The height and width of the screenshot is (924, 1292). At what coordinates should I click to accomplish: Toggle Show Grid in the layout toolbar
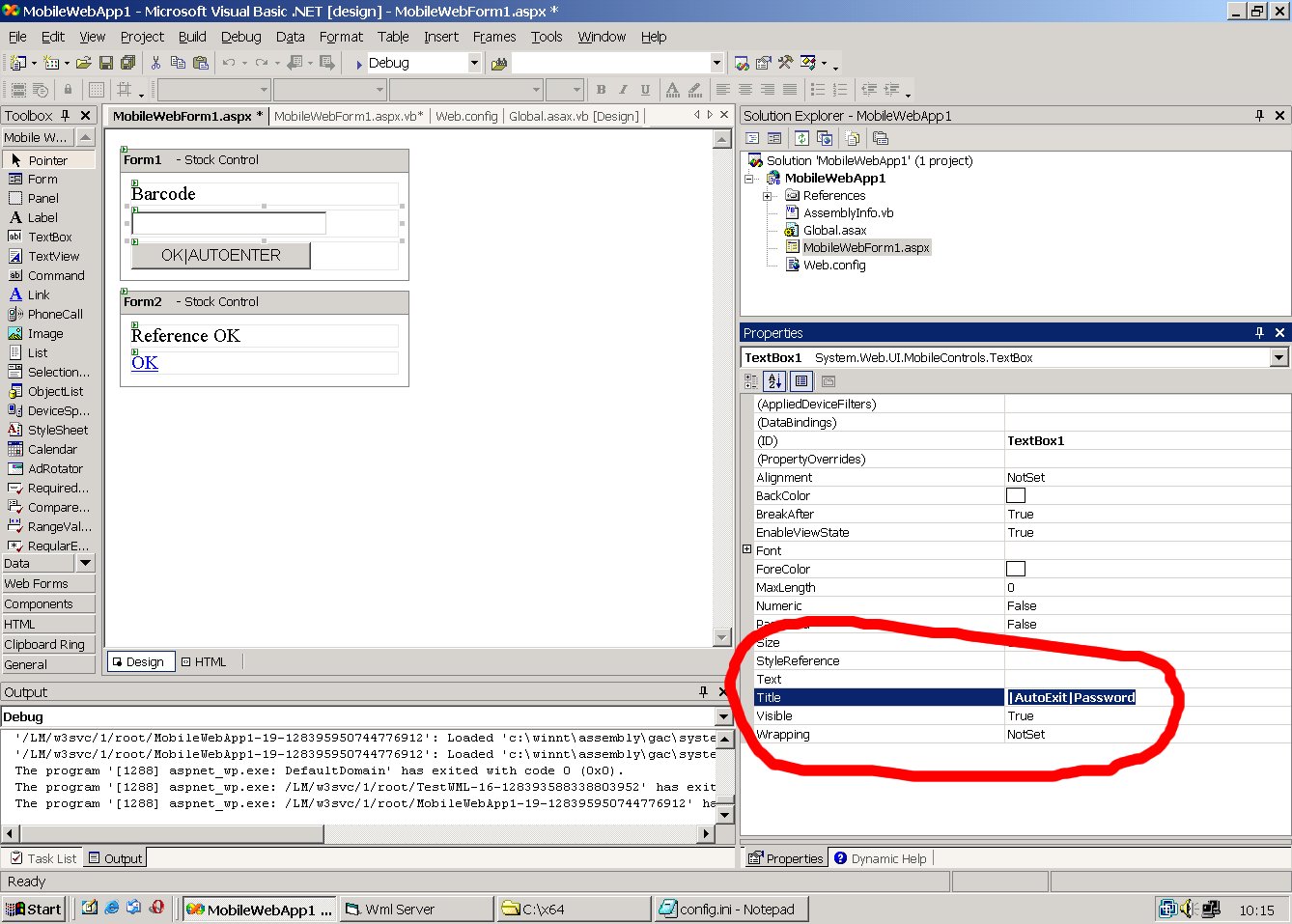click(x=96, y=90)
